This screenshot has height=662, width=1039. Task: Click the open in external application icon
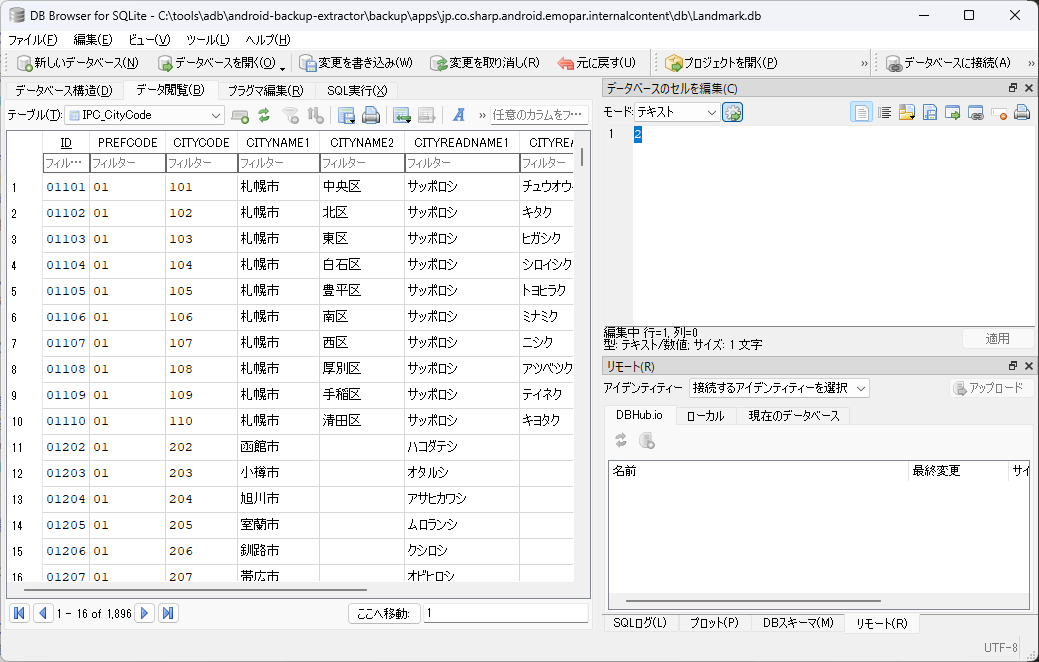tap(953, 113)
